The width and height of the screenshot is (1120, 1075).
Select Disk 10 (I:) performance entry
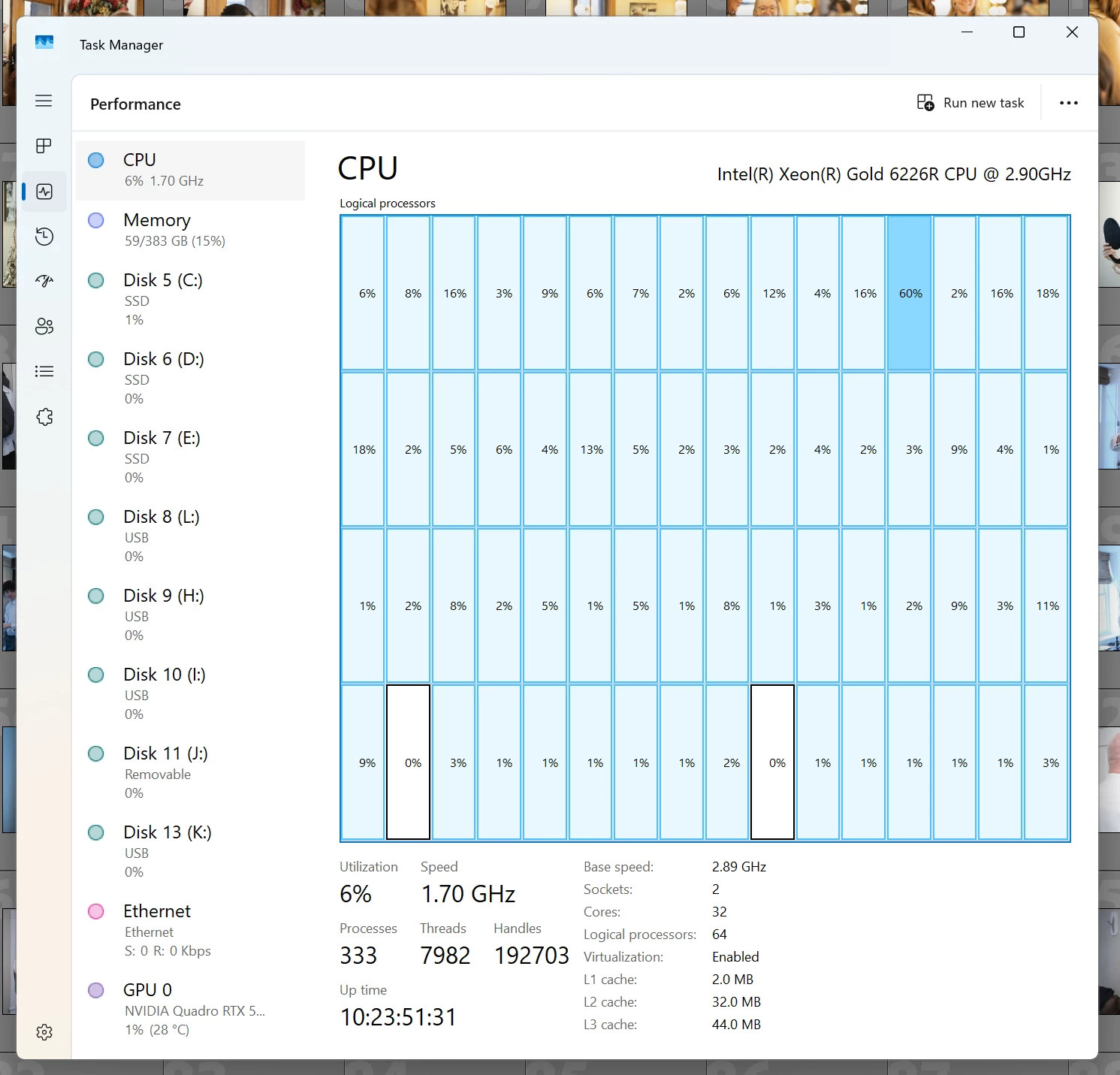[191, 693]
